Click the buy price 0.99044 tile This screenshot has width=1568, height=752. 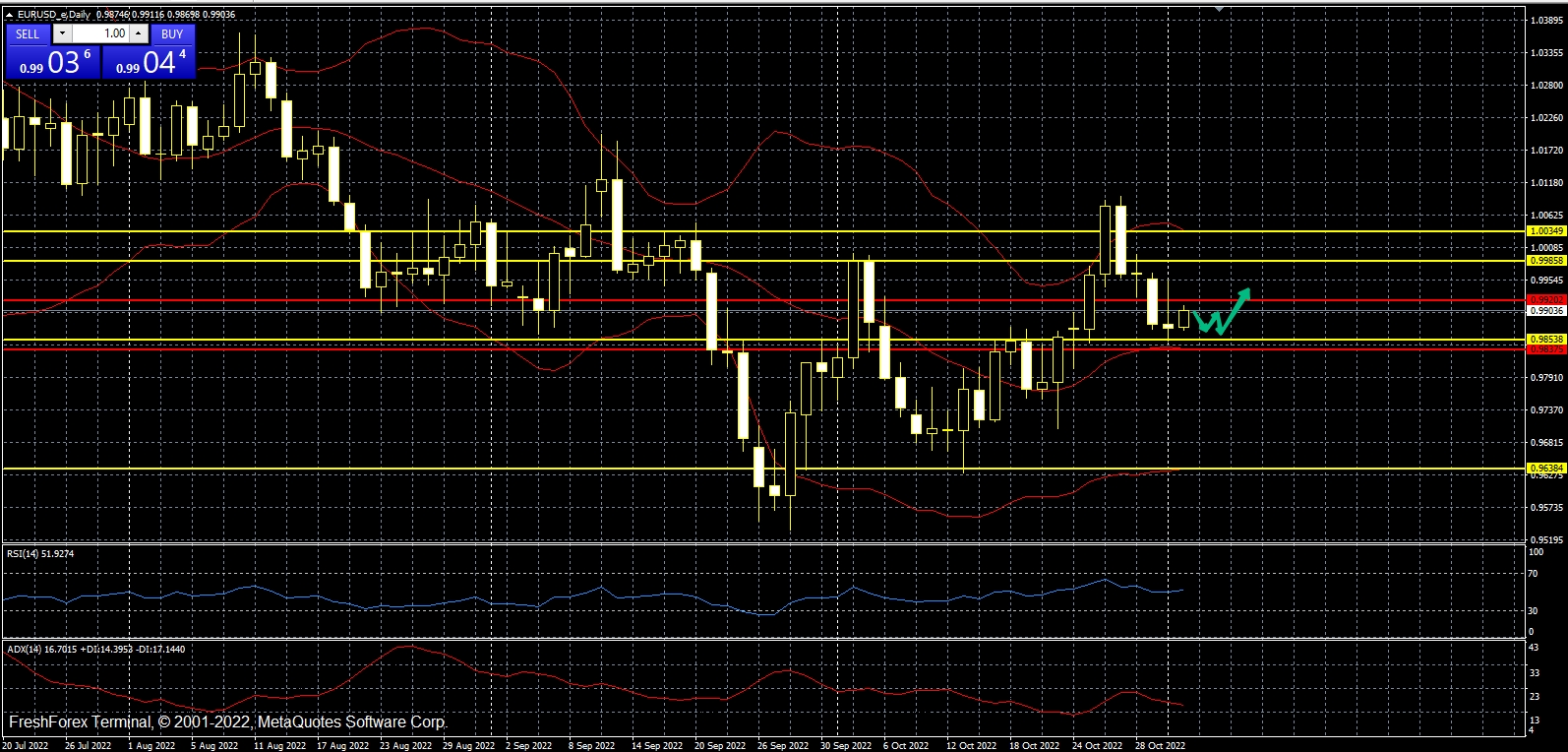tap(149, 63)
